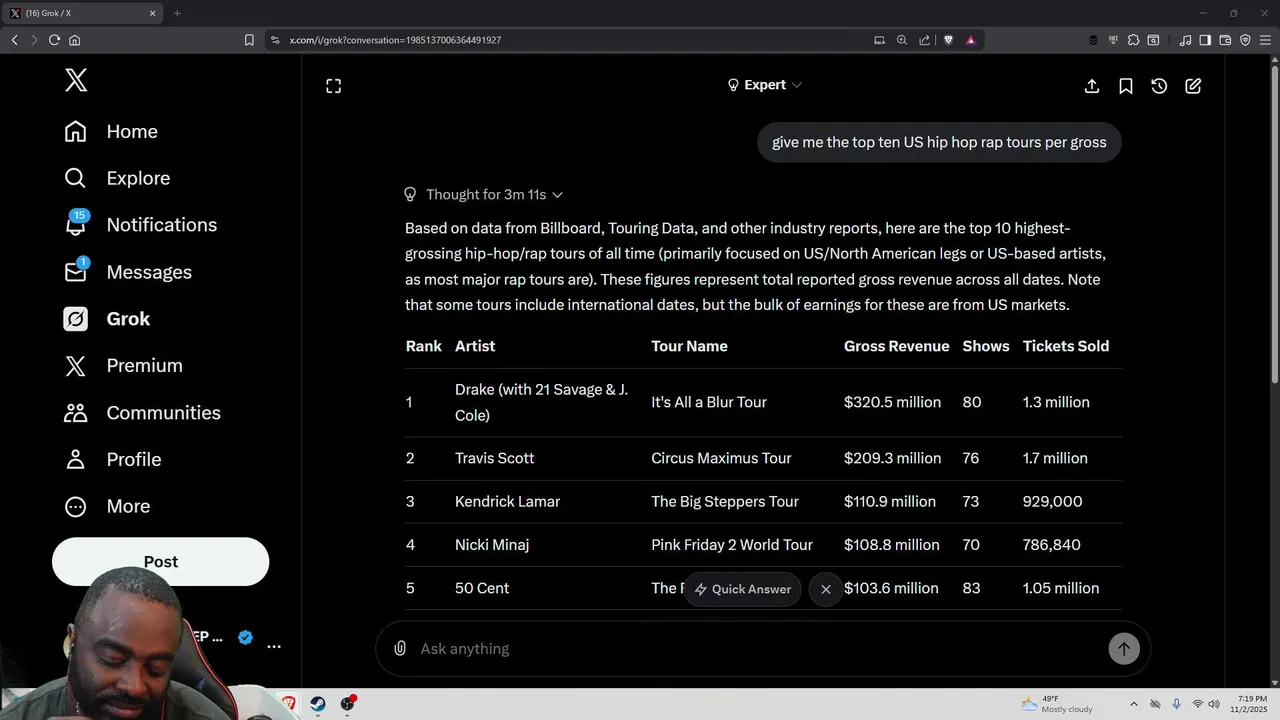Open the Expert mode dropdown

click(x=764, y=85)
